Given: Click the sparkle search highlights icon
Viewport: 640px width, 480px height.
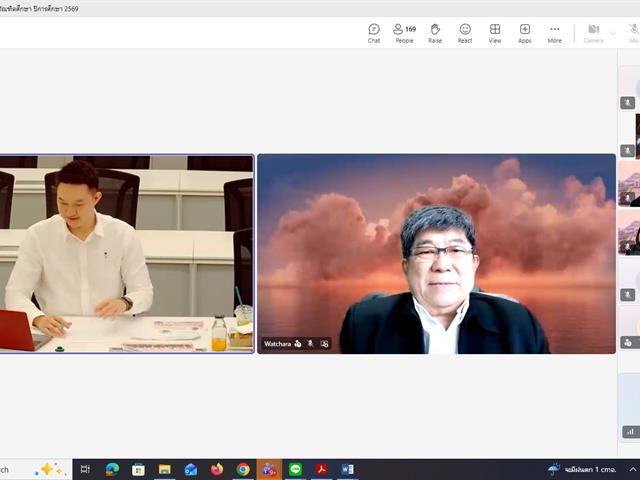Looking at the screenshot, I should [x=50, y=469].
